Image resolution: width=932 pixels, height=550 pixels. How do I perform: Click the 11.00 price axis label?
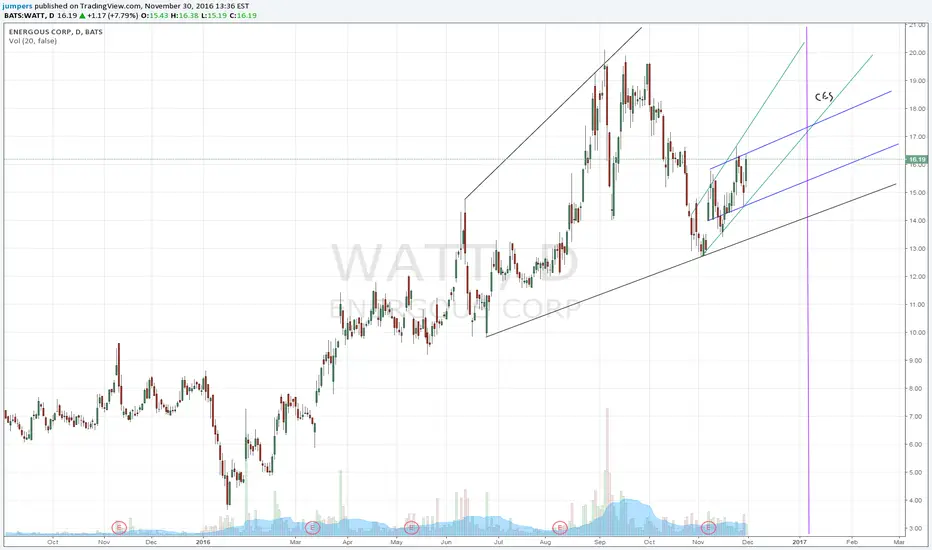coord(917,304)
